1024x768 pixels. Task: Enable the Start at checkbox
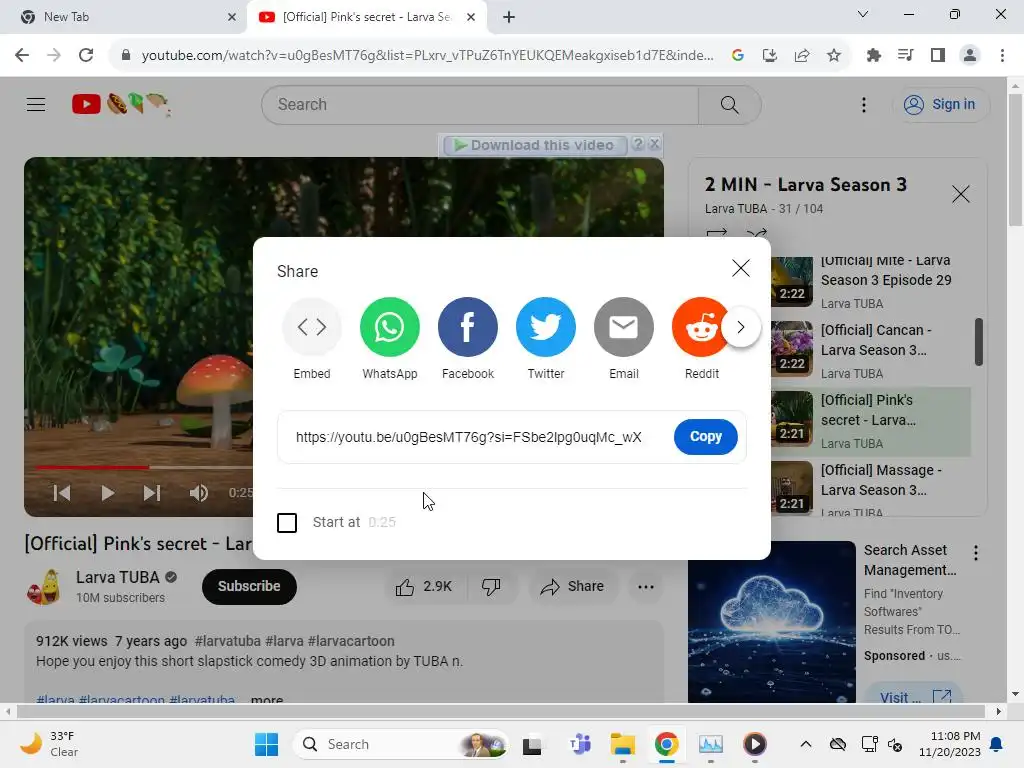[287, 522]
